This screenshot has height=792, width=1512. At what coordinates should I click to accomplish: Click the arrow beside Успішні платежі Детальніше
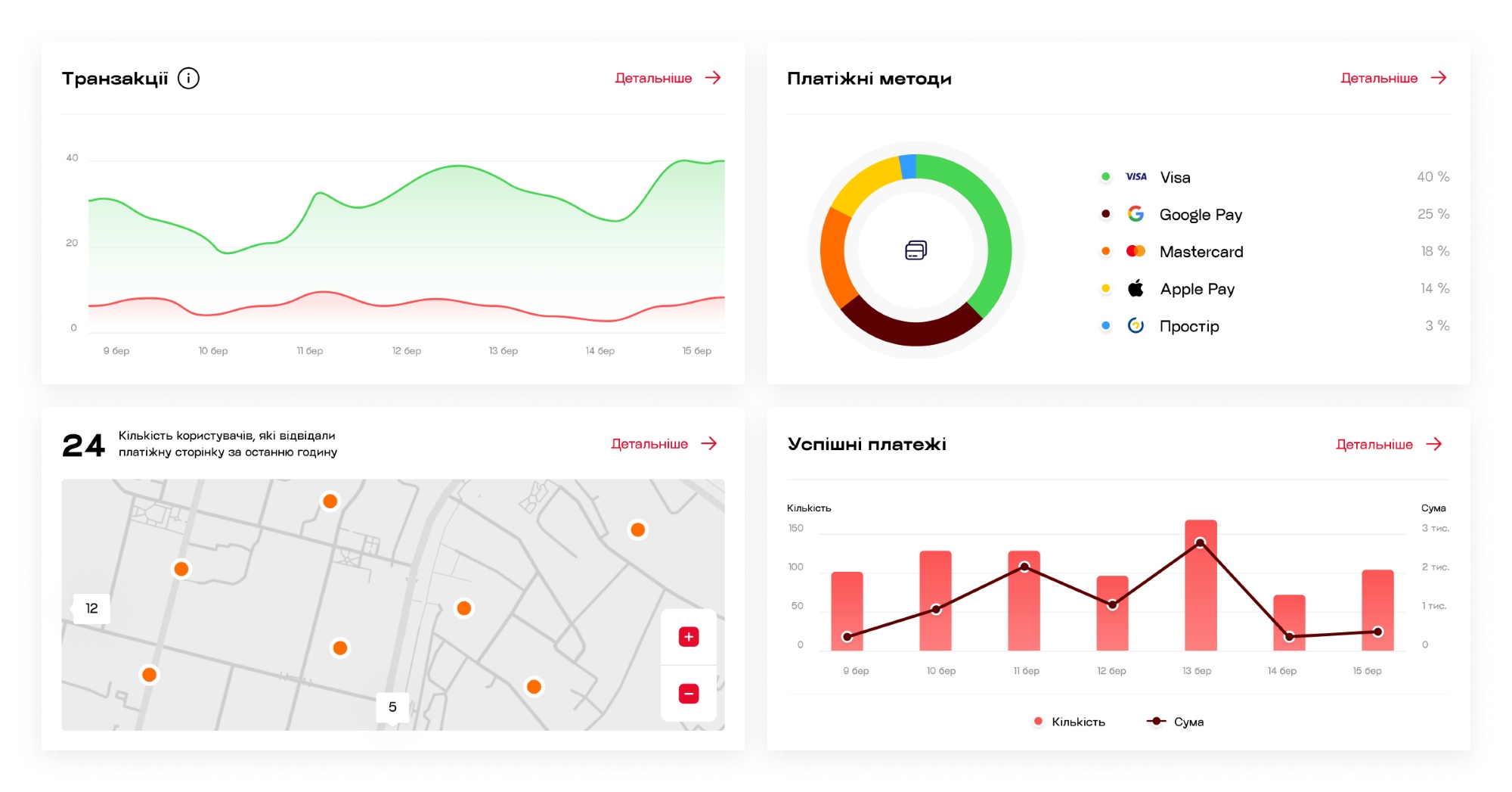1434,444
